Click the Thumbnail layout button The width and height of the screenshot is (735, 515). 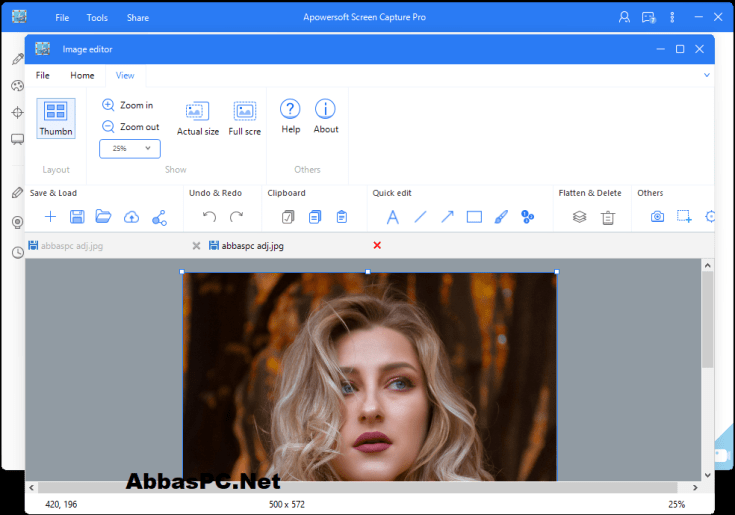(56, 118)
